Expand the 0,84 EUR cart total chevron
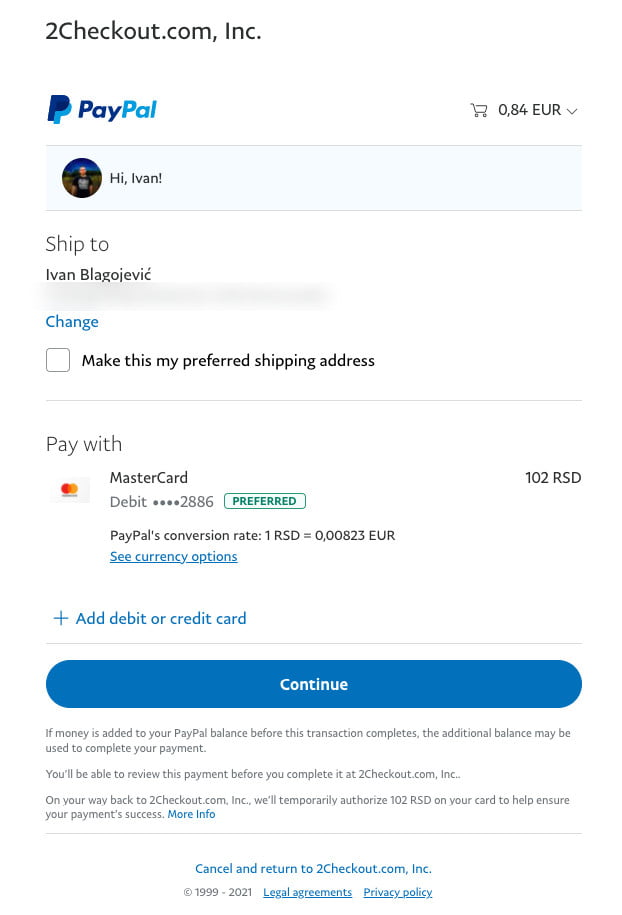 coord(572,111)
